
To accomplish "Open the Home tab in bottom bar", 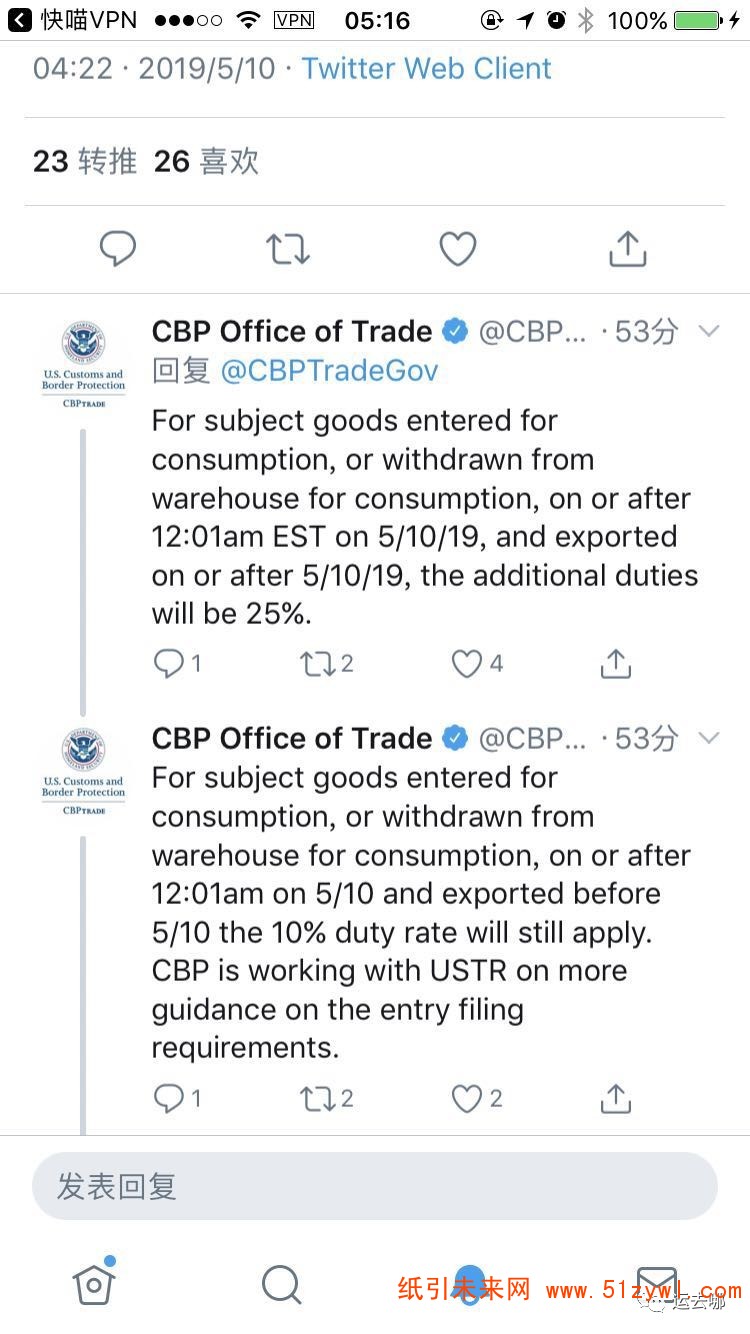I will pos(94,1282).
